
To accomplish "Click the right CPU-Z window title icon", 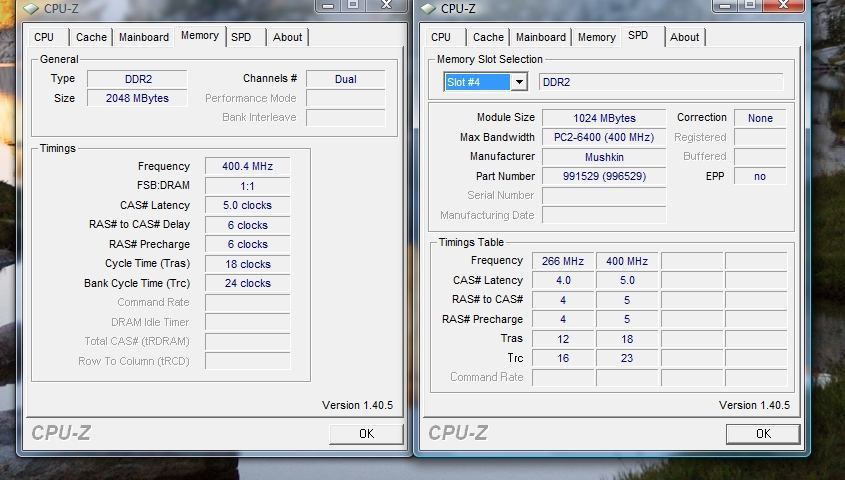I will [428, 8].
